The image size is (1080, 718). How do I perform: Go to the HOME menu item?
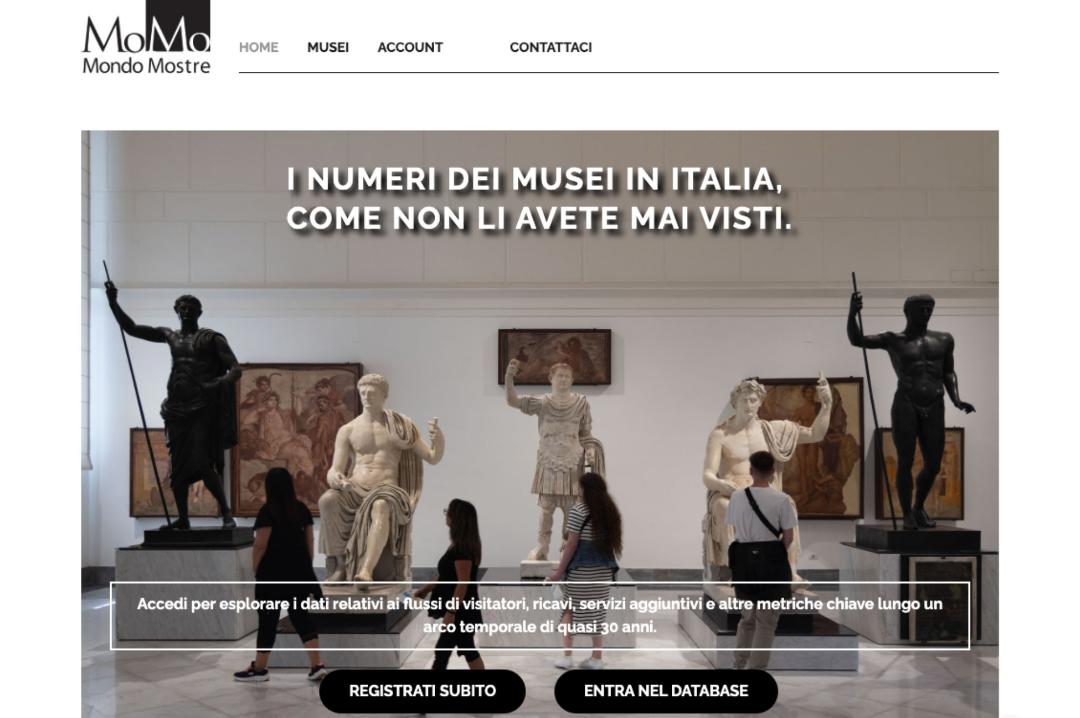click(x=258, y=48)
